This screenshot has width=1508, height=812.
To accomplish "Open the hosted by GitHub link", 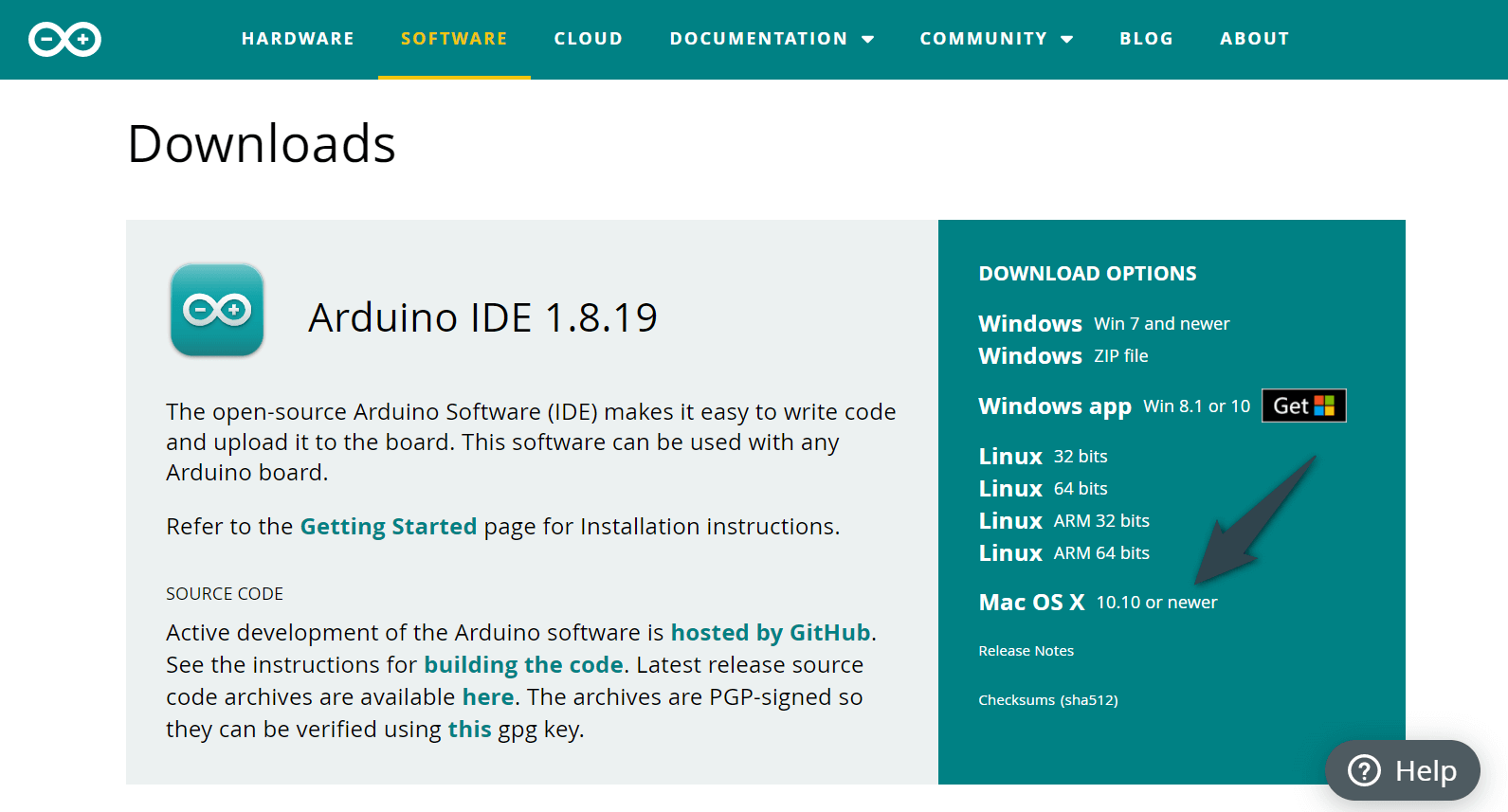I will click(x=770, y=633).
